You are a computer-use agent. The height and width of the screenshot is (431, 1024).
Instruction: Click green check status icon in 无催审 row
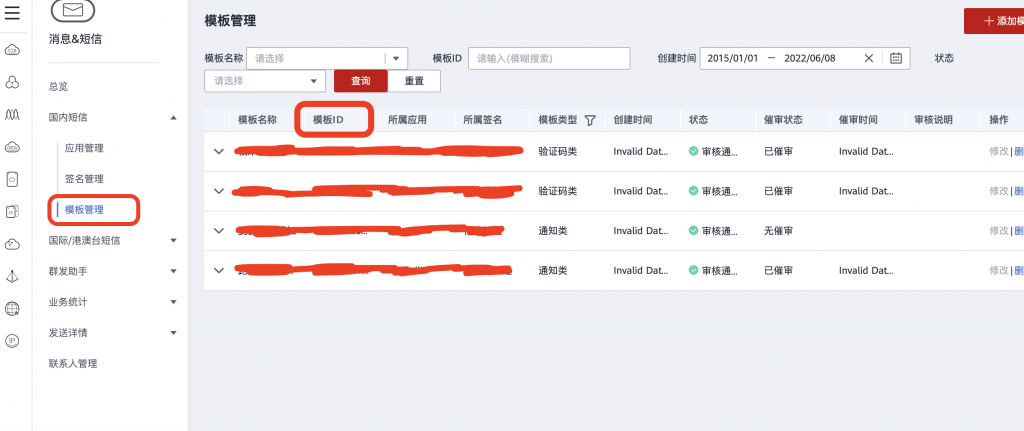[694, 231]
